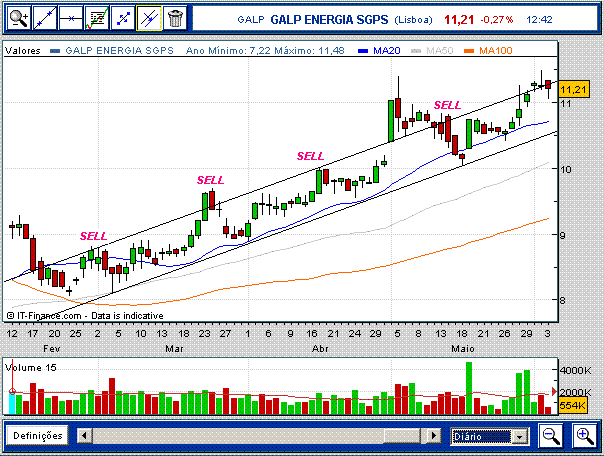This screenshot has width=604, height=456.
Task: Click the 'Abr' month label
Action: [320, 349]
